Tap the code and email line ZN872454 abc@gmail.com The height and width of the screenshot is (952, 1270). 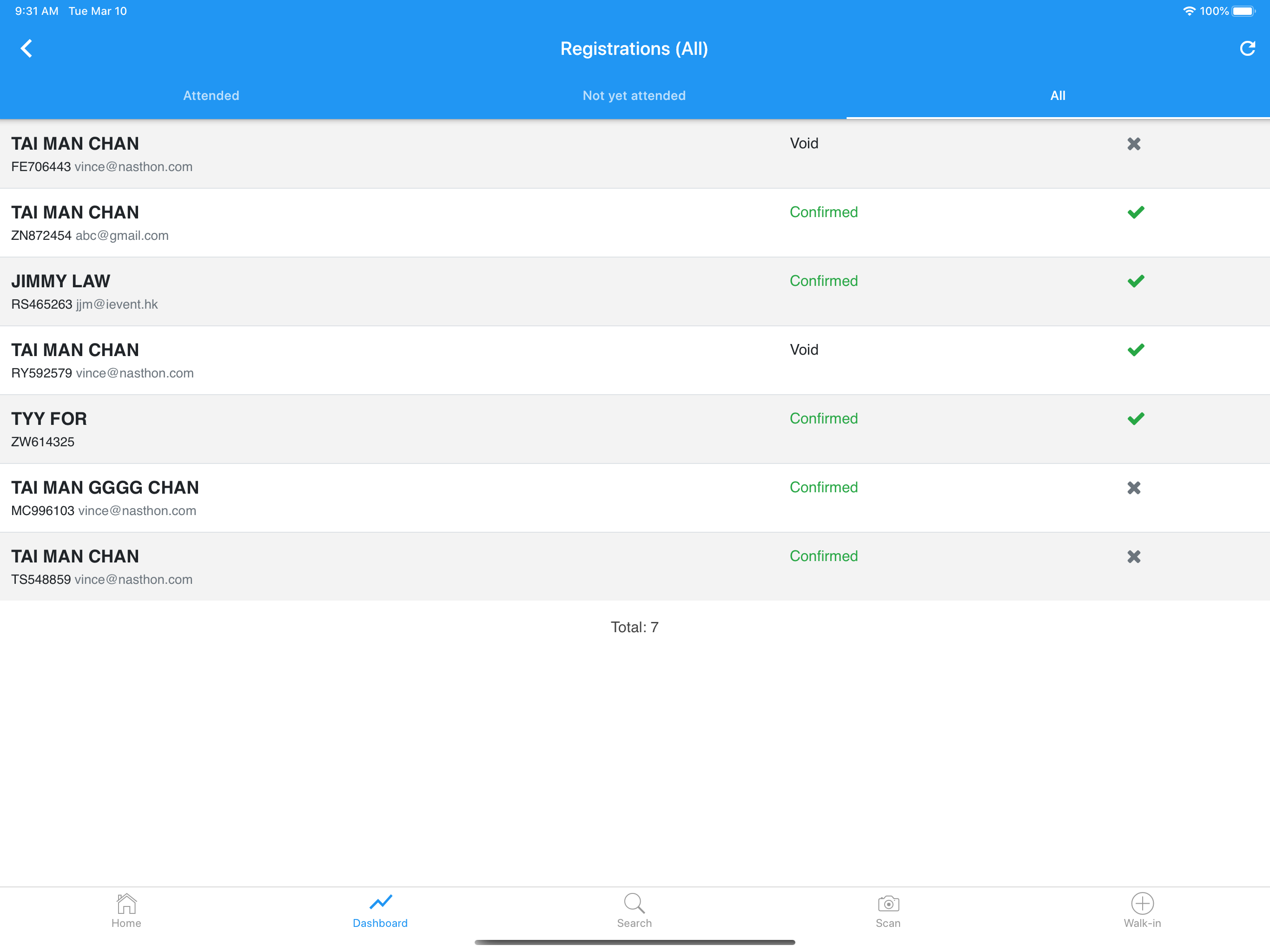[90, 235]
